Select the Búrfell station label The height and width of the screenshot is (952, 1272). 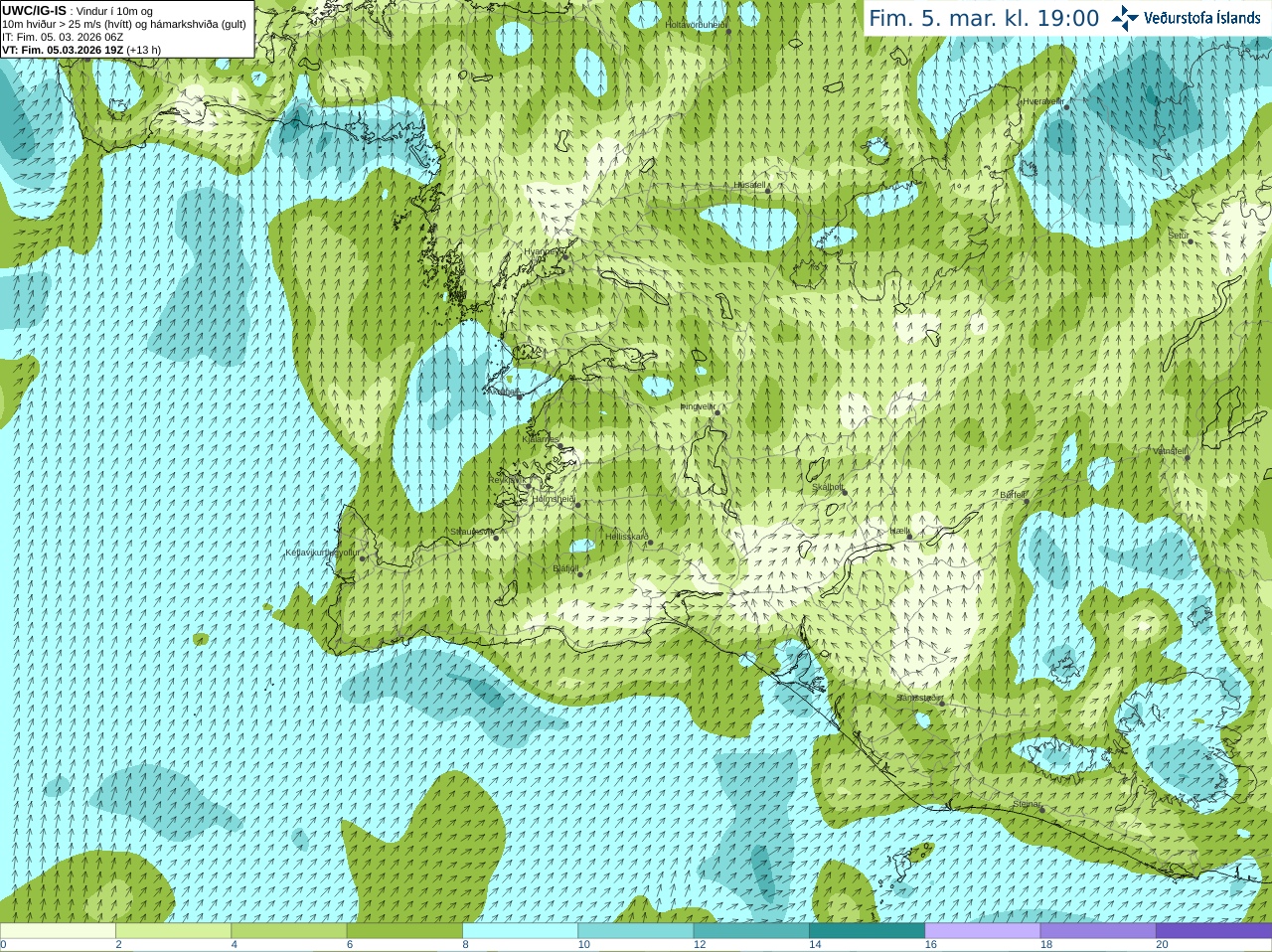1013,494
